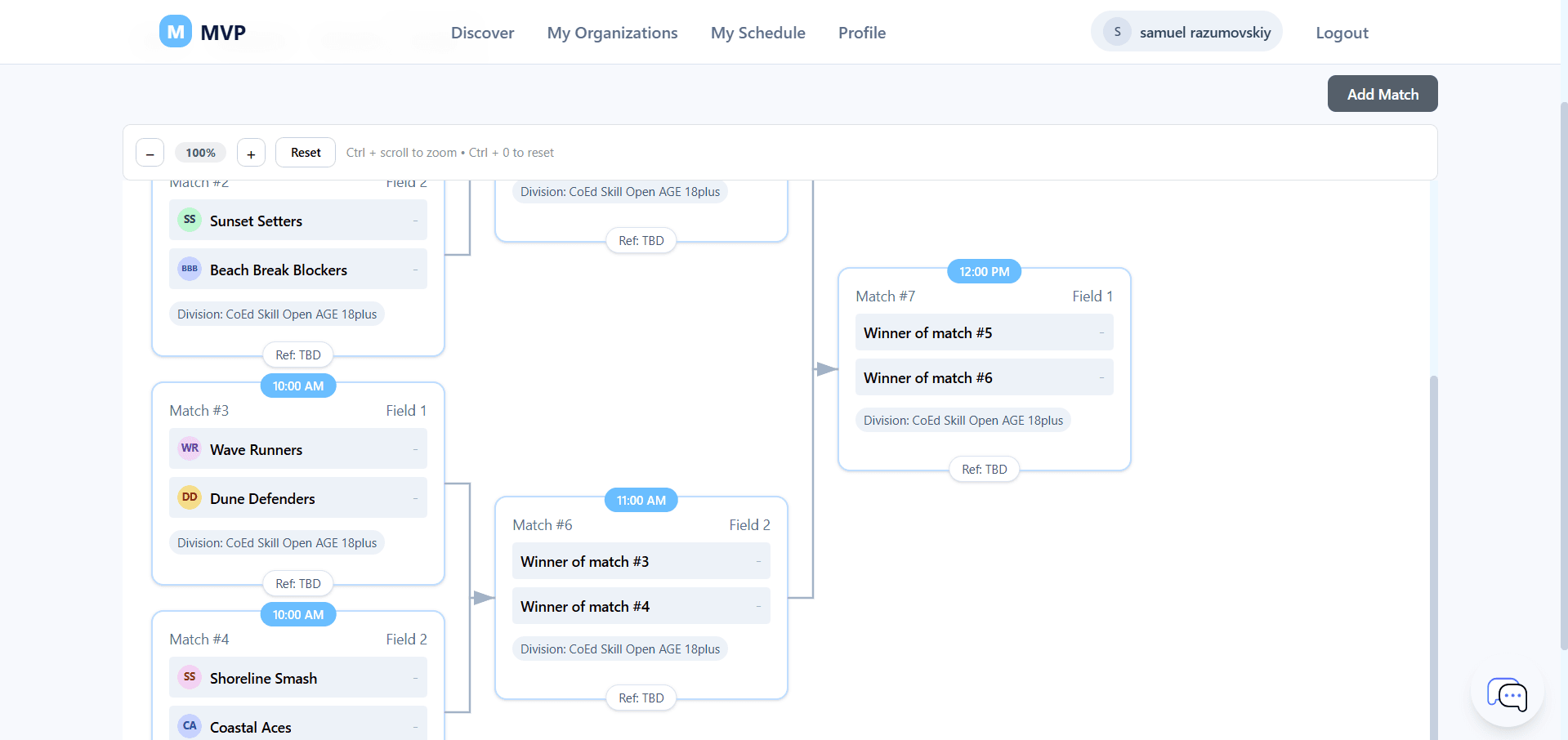This screenshot has width=1568, height=740.
Task: Click Reset to restore zoom level
Action: (x=305, y=153)
